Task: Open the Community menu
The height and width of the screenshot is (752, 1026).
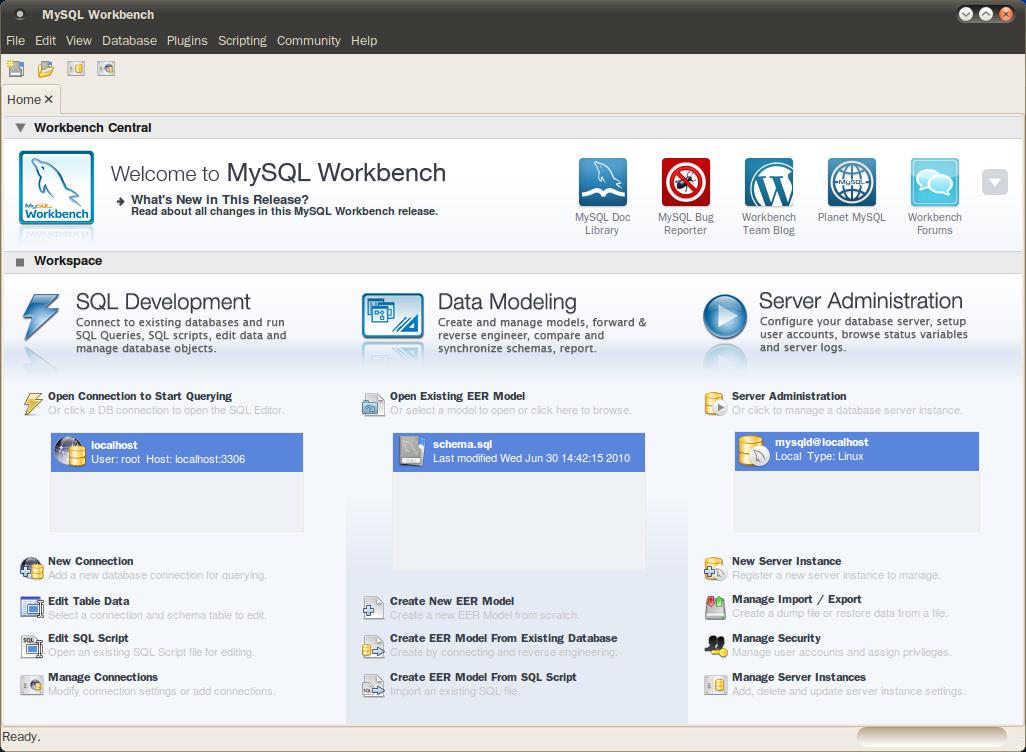Action: coord(309,41)
